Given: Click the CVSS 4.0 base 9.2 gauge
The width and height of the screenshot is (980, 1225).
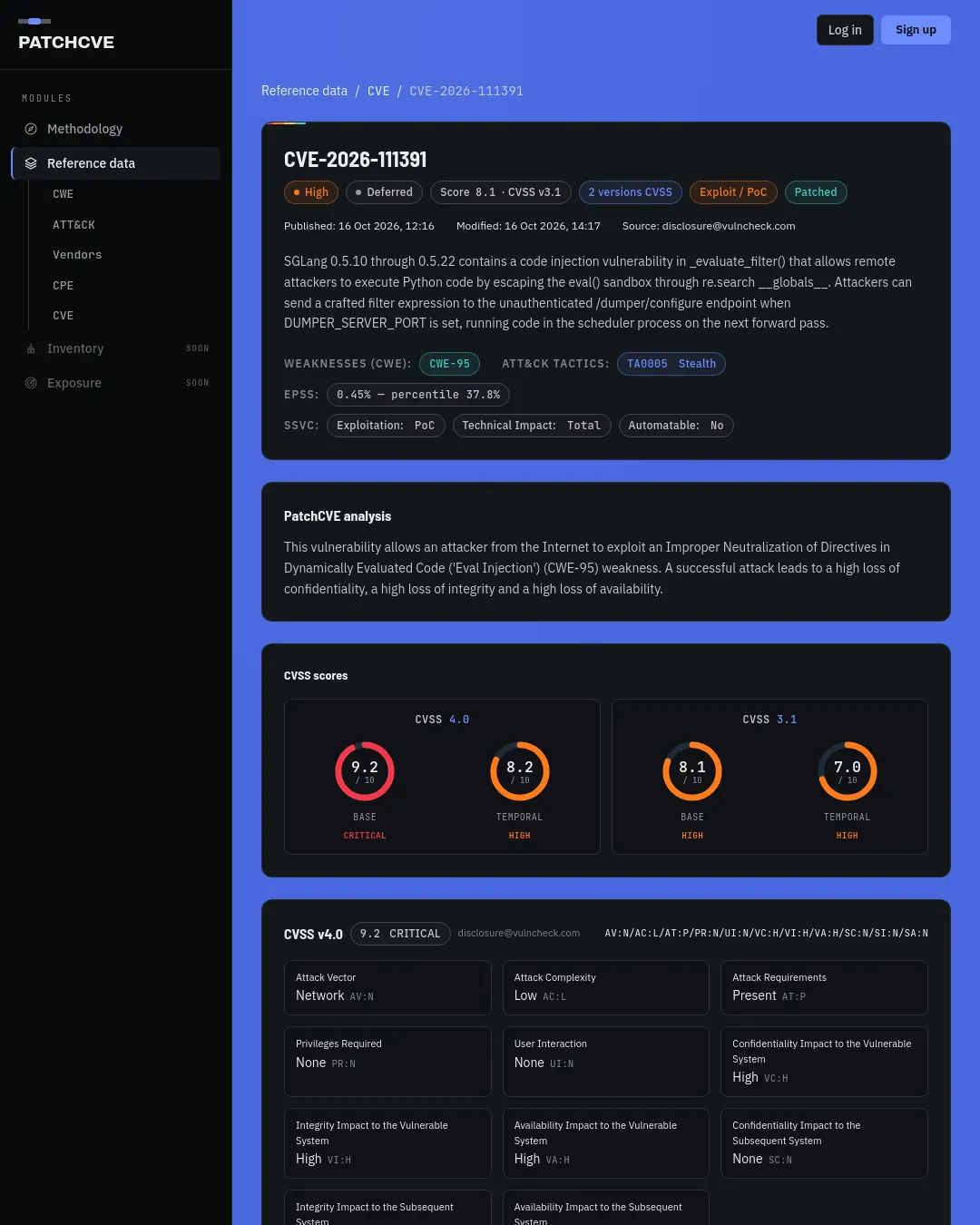Looking at the screenshot, I should coord(365,771).
